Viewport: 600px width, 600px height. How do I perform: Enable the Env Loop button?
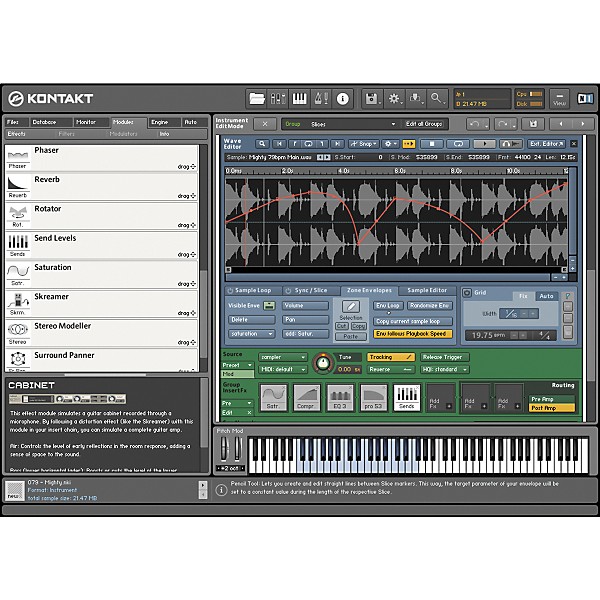click(x=388, y=306)
